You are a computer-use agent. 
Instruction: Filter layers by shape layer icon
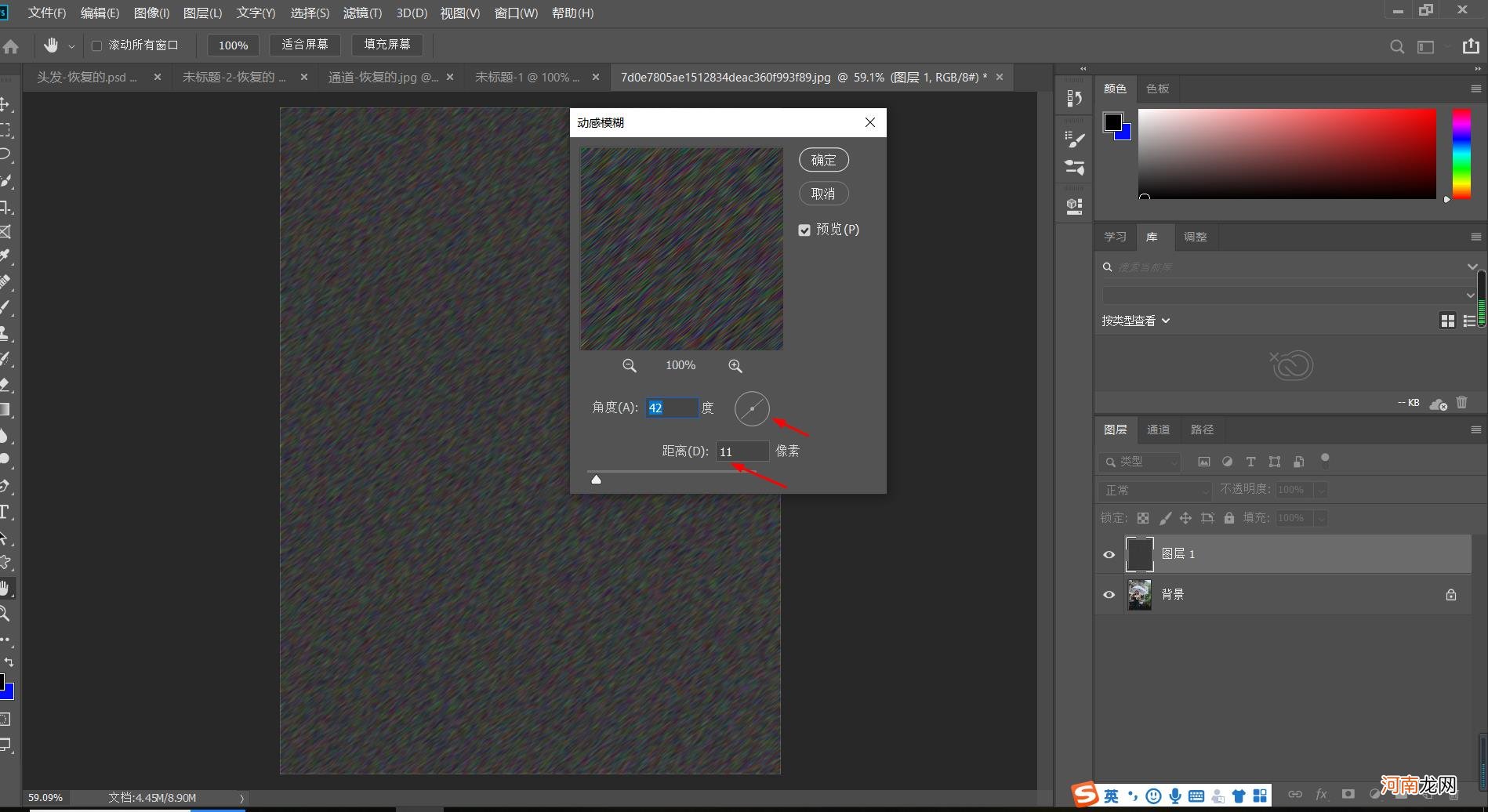click(1275, 462)
